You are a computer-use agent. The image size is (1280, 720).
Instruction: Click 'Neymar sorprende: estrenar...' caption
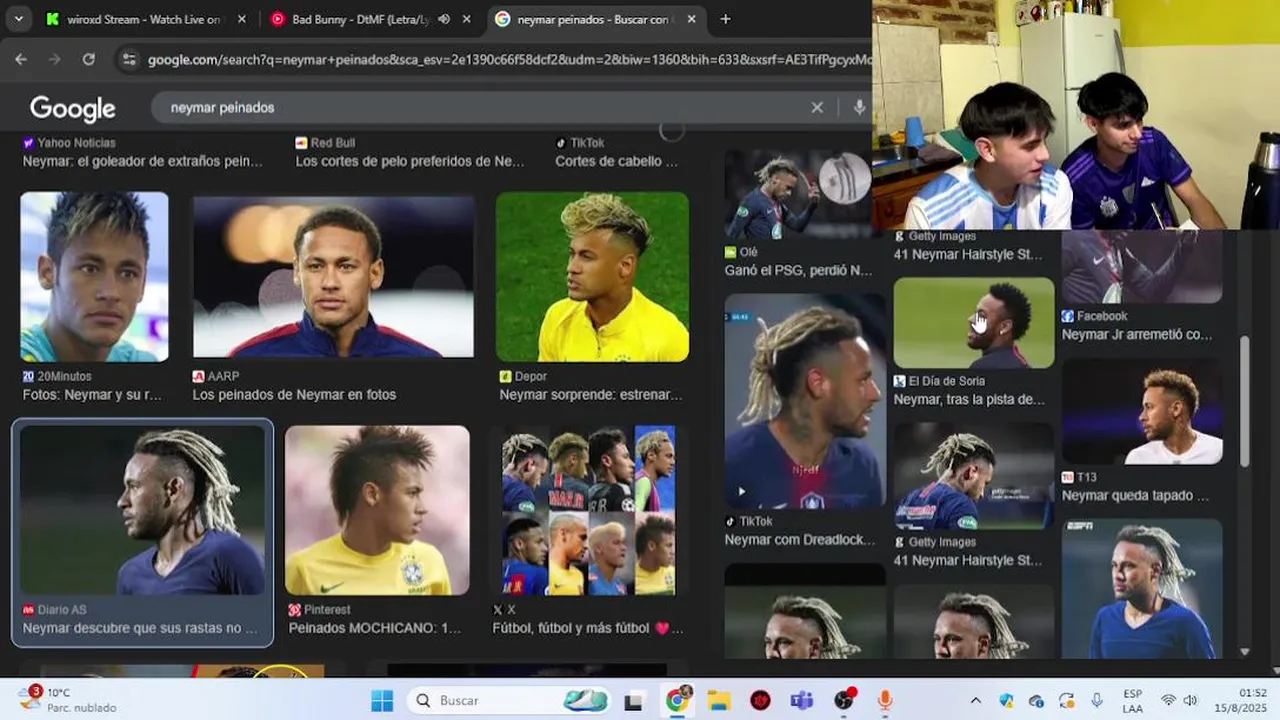(591, 394)
